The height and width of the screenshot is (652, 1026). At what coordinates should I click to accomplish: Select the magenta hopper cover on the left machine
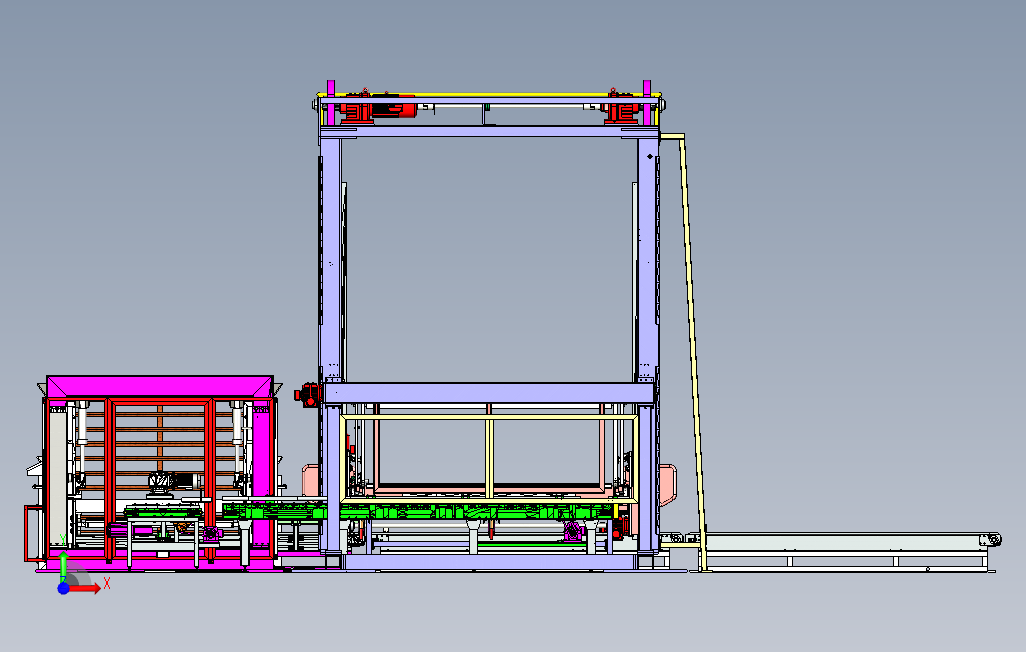click(160, 386)
